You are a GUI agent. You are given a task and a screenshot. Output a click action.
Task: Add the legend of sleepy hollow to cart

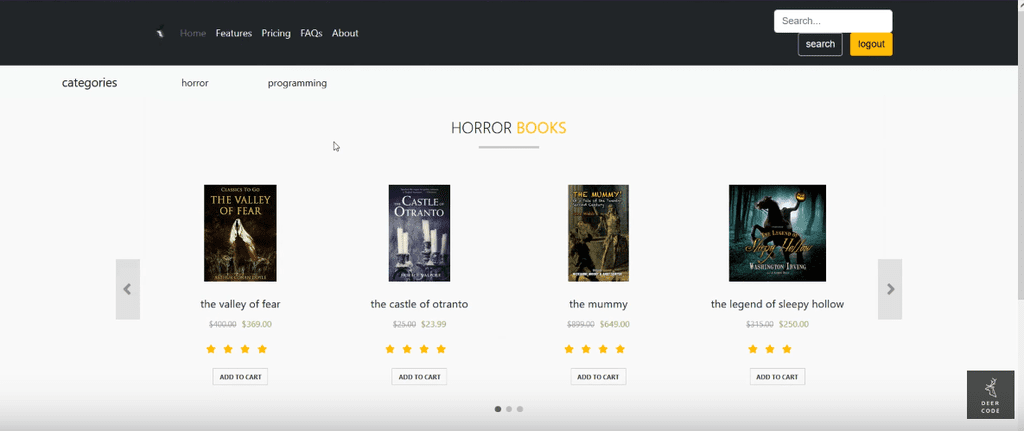777,377
